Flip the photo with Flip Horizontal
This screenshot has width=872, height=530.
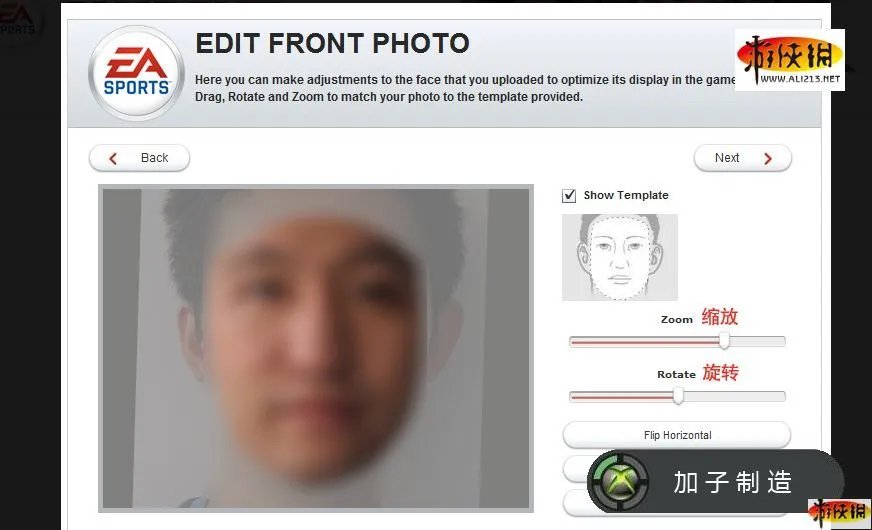pos(677,435)
